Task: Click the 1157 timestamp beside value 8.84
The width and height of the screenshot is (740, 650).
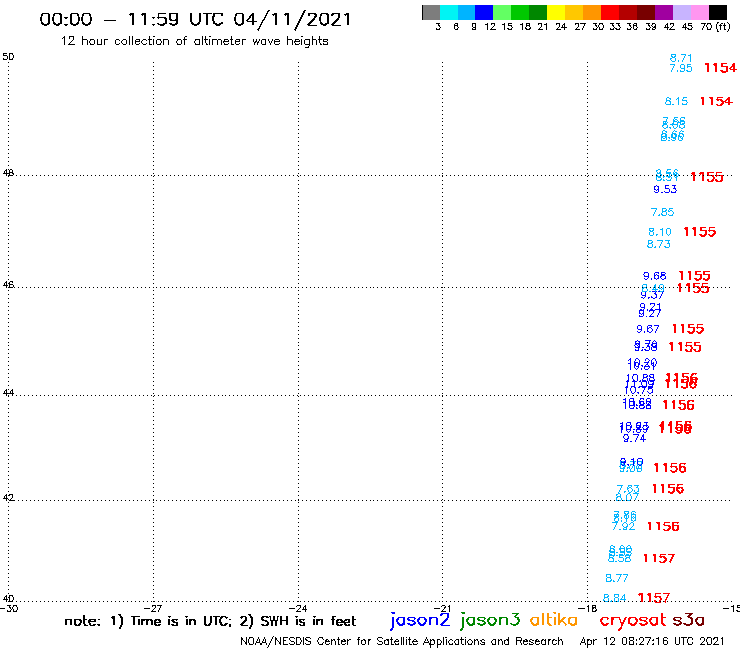Action: pos(654,598)
